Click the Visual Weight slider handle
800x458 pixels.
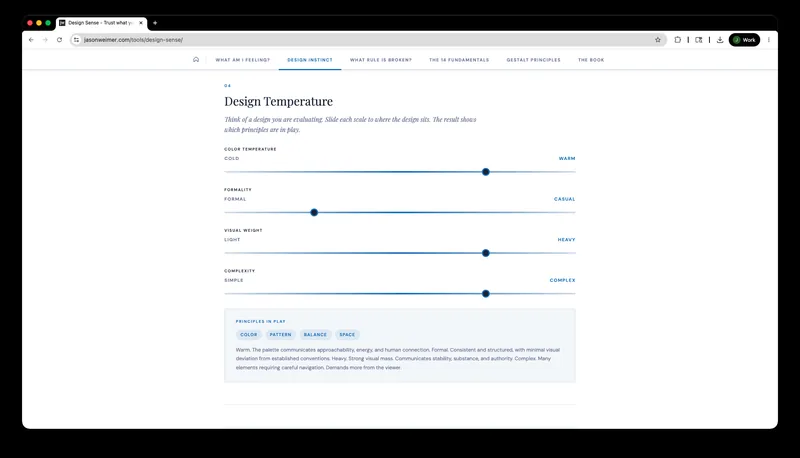point(486,253)
